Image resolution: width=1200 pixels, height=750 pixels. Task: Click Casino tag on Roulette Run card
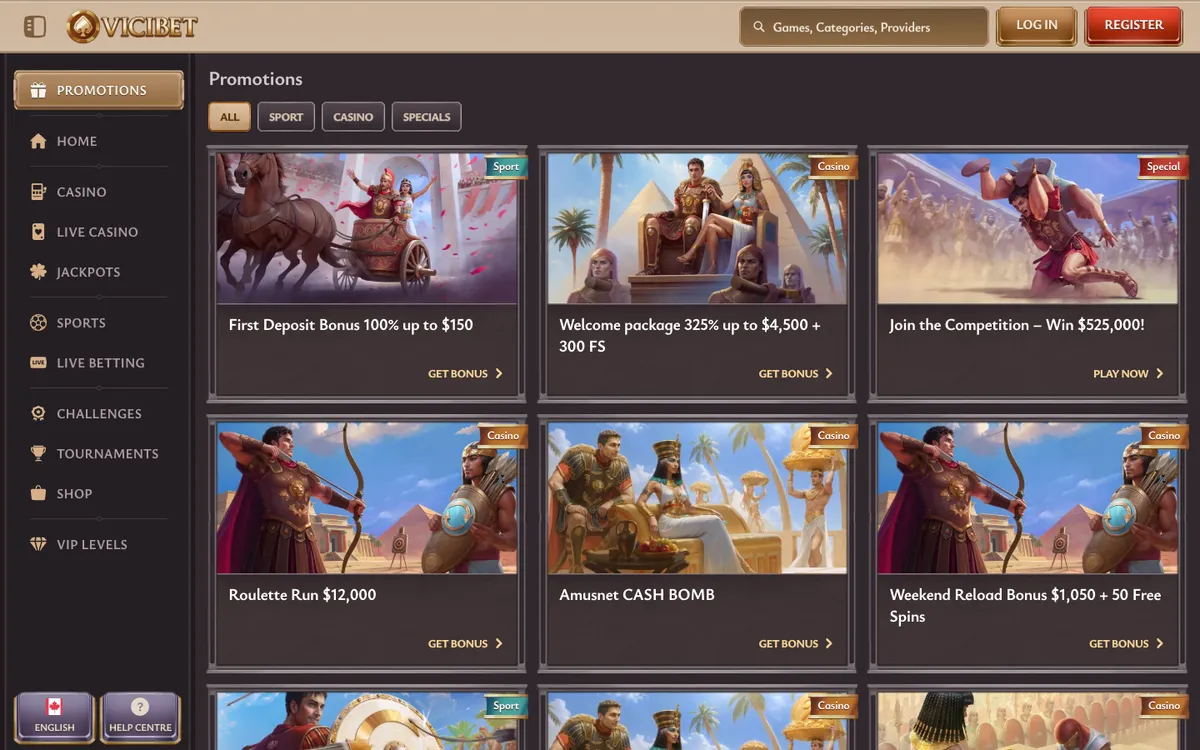point(503,436)
